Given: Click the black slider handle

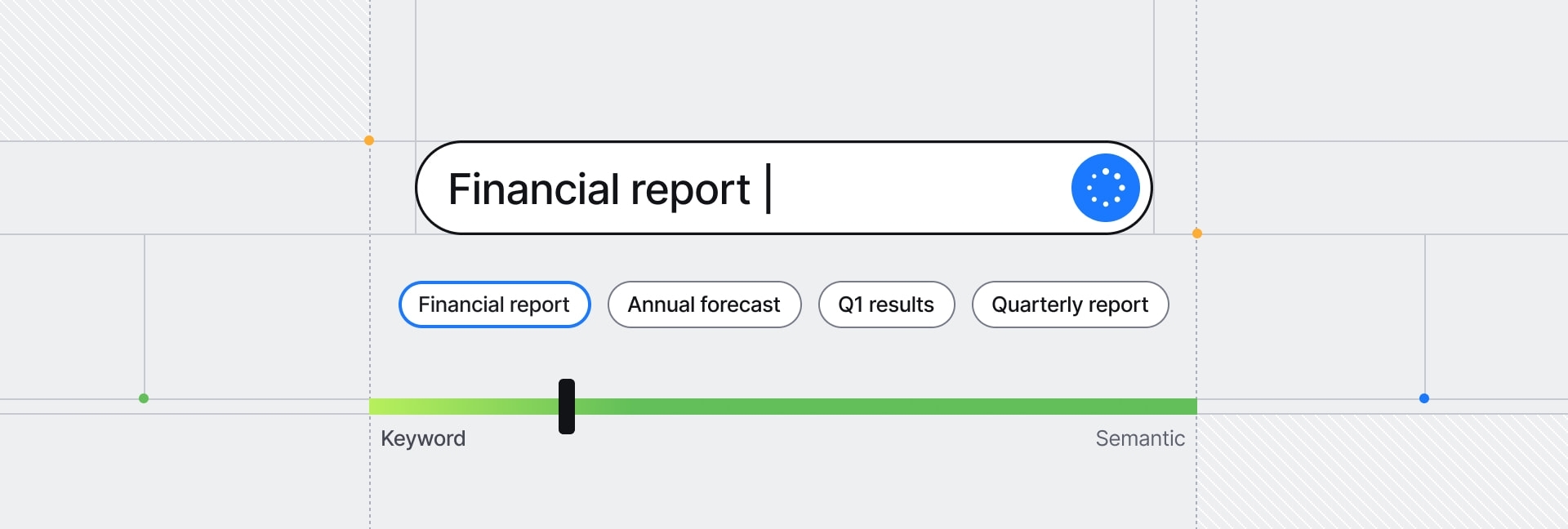Looking at the screenshot, I should pyautogui.click(x=567, y=407).
